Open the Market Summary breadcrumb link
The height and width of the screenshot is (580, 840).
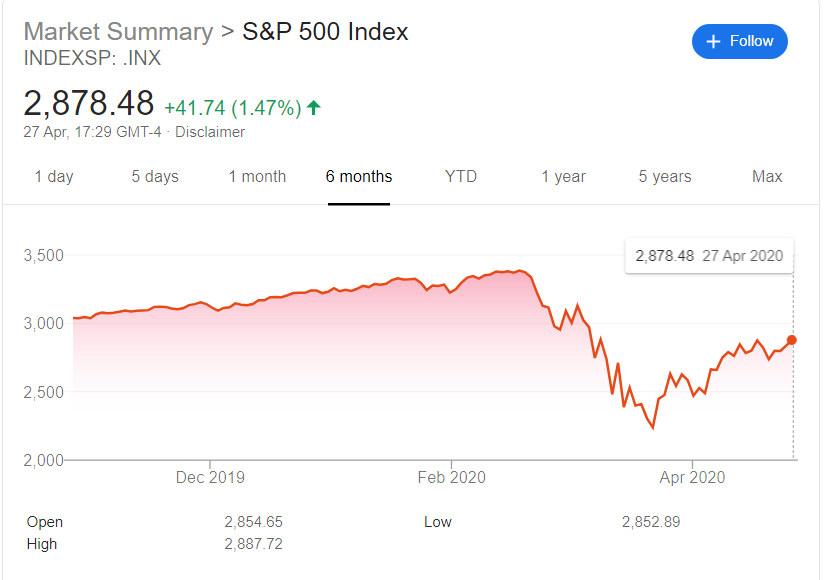(x=118, y=32)
